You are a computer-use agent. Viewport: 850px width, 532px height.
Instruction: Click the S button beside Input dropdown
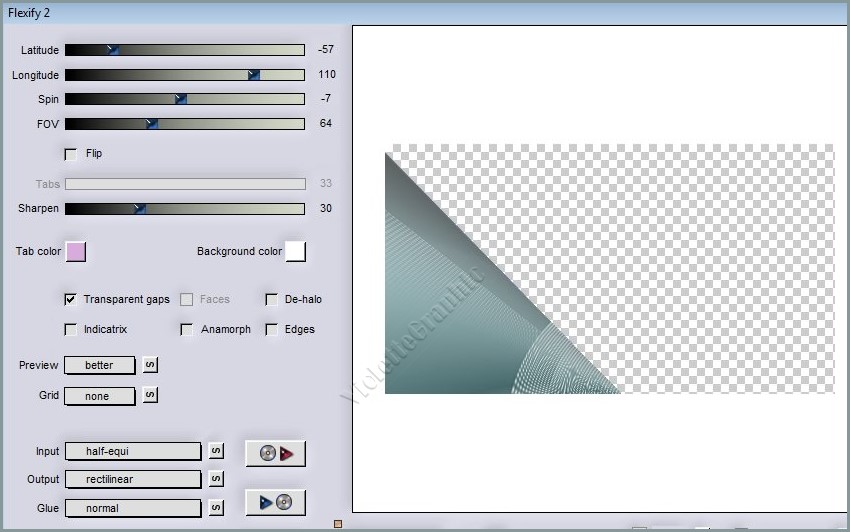click(215, 452)
